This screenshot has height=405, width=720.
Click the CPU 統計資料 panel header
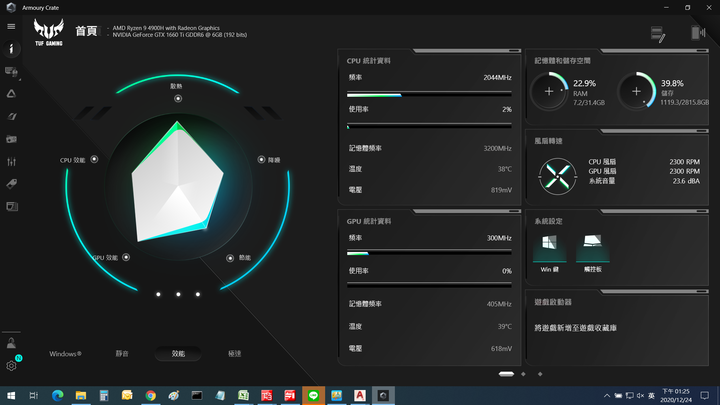point(368,61)
